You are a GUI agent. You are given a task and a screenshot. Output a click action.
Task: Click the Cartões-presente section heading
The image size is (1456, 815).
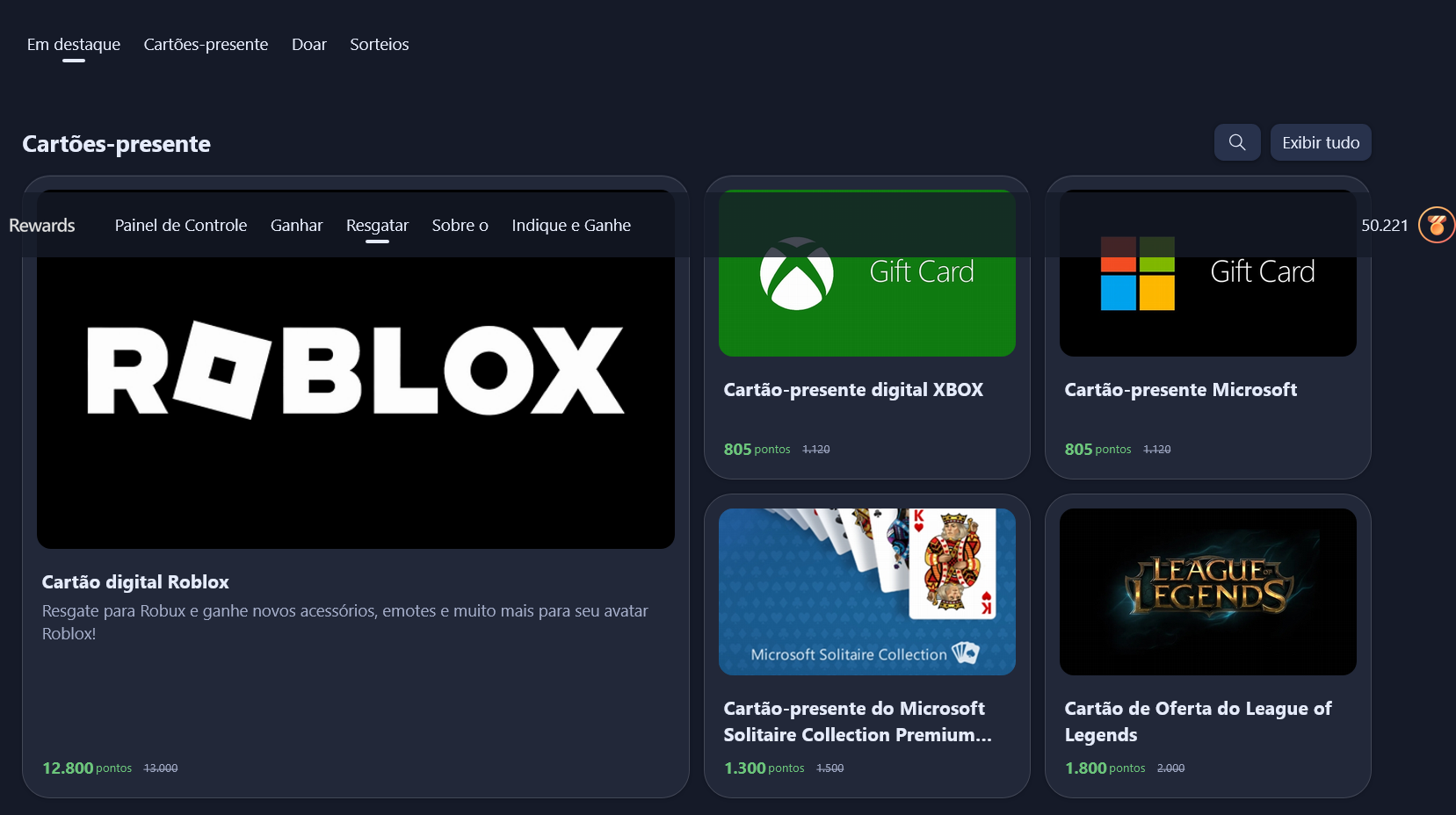pyautogui.click(x=116, y=144)
